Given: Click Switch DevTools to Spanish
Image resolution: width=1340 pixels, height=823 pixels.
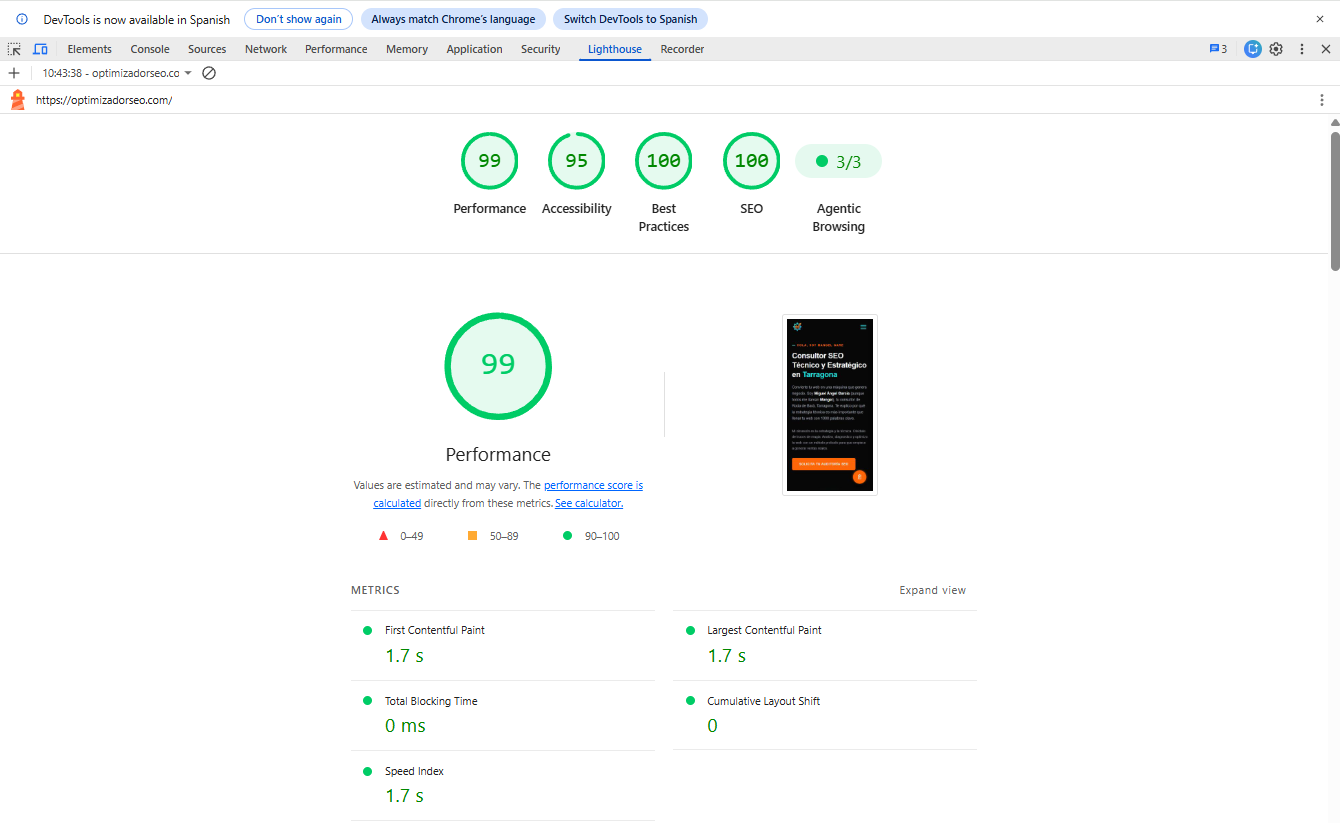Looking at the screenshot, I should coord(630,19).
